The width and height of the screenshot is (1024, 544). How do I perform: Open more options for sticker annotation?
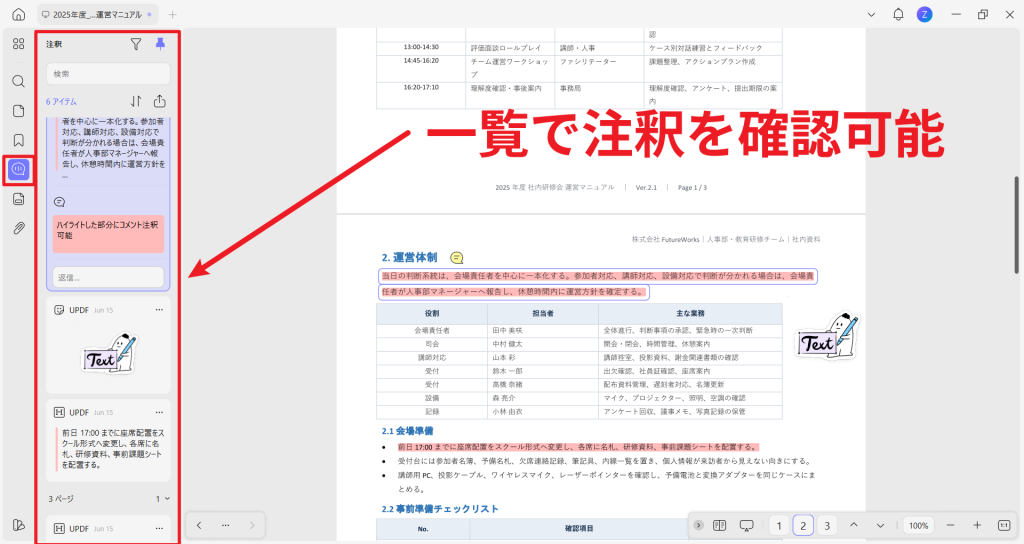tap(159, 310)
